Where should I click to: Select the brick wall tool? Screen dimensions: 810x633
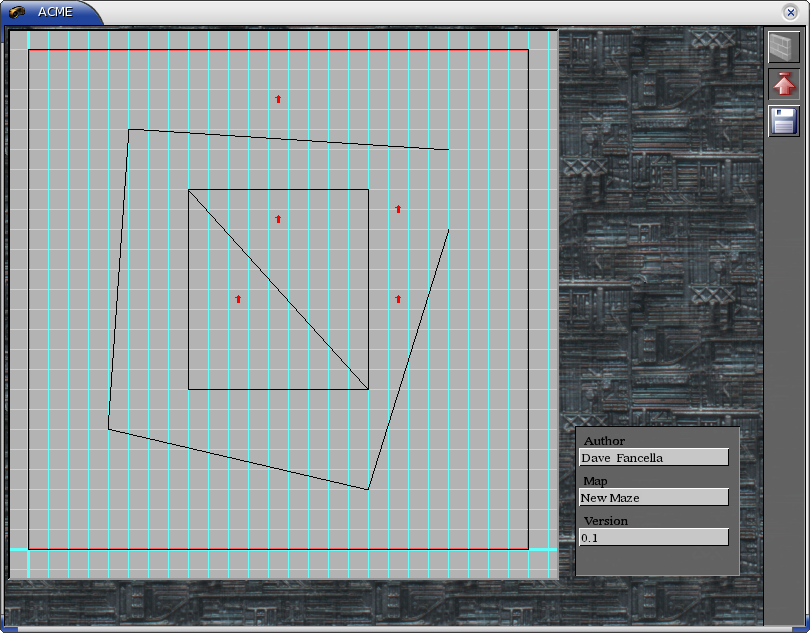(784, 47)
